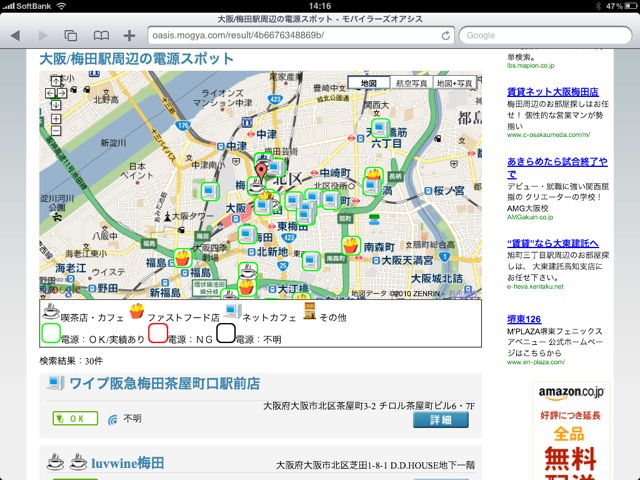Open Safari's pages/tabs overview icon
Viewport: 640px width, 480px height.
point(71,36)
